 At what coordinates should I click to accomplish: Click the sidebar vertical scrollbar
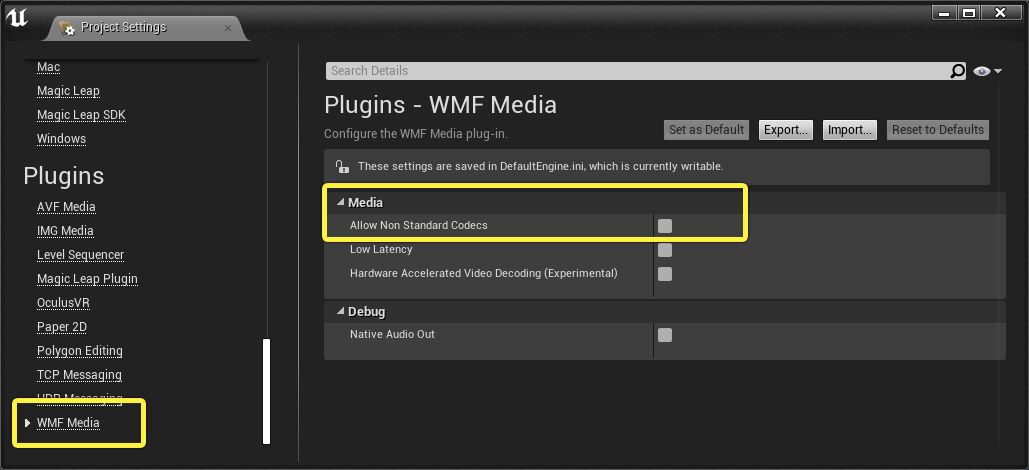pyautogui.click(x=266, y=391)
